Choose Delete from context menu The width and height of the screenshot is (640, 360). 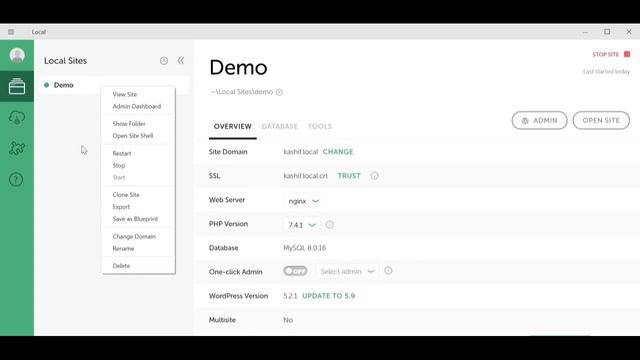coord(121,266)
